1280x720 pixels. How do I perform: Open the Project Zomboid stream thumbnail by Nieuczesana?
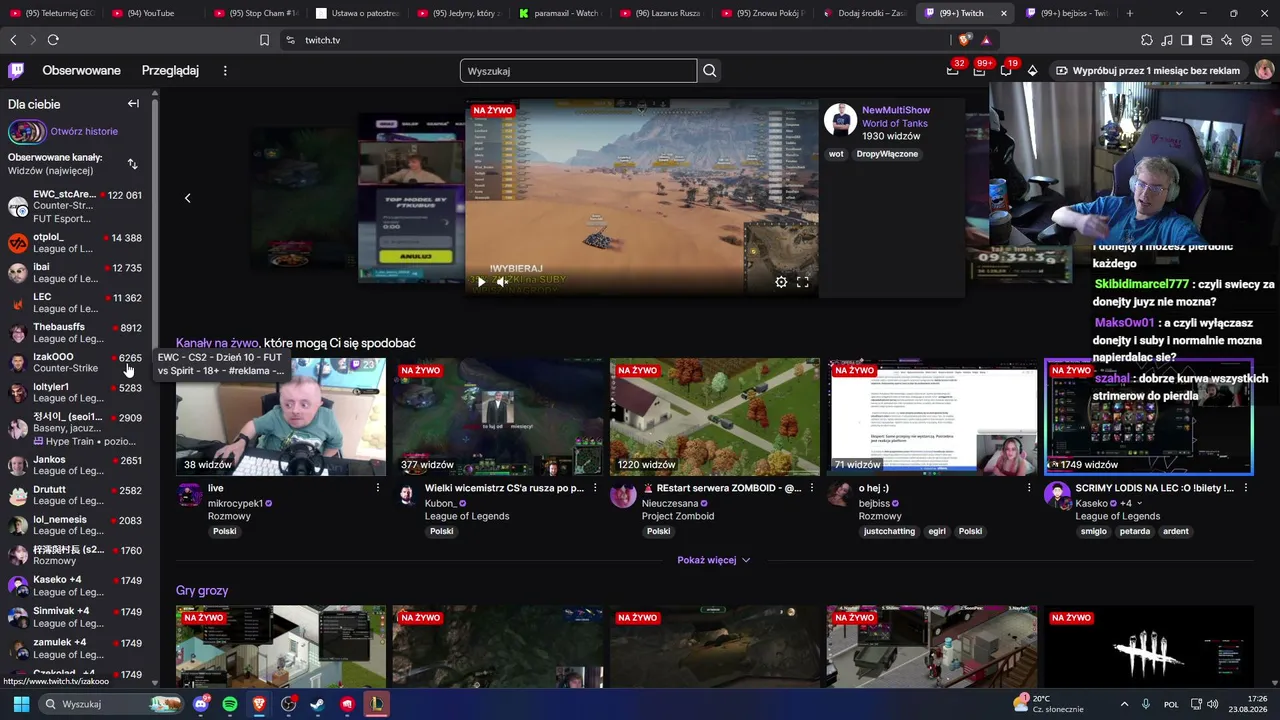(715, 417)
